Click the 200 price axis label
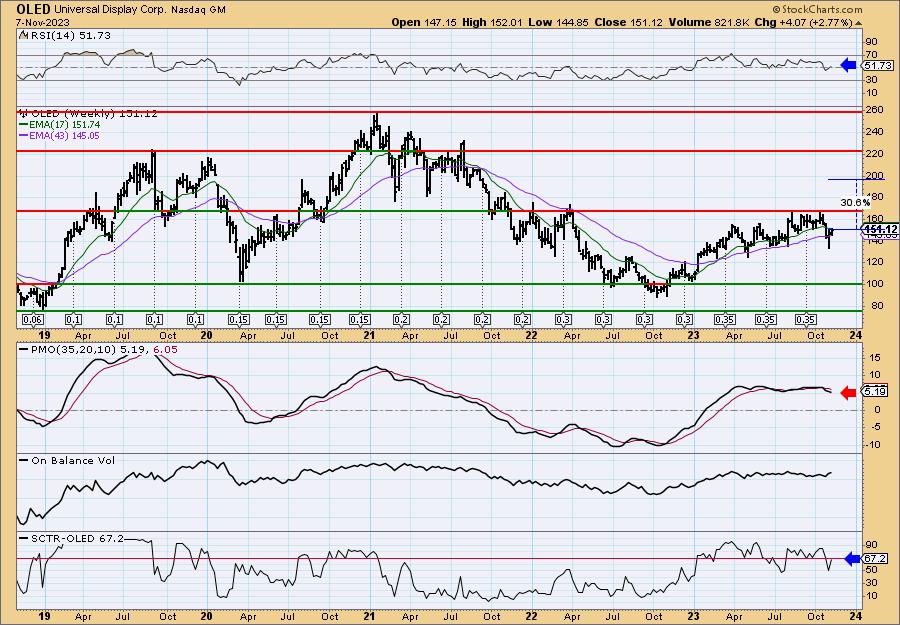The width and height of the screenshot is (900, 625). coord(874,176)
